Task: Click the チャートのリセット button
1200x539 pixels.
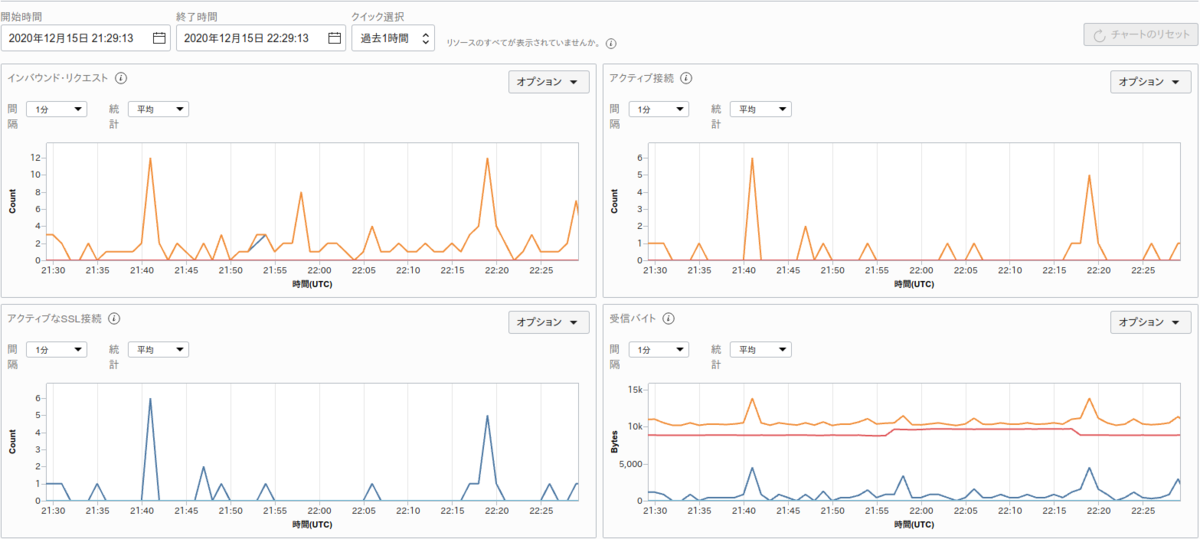Action: [1139, 34]
